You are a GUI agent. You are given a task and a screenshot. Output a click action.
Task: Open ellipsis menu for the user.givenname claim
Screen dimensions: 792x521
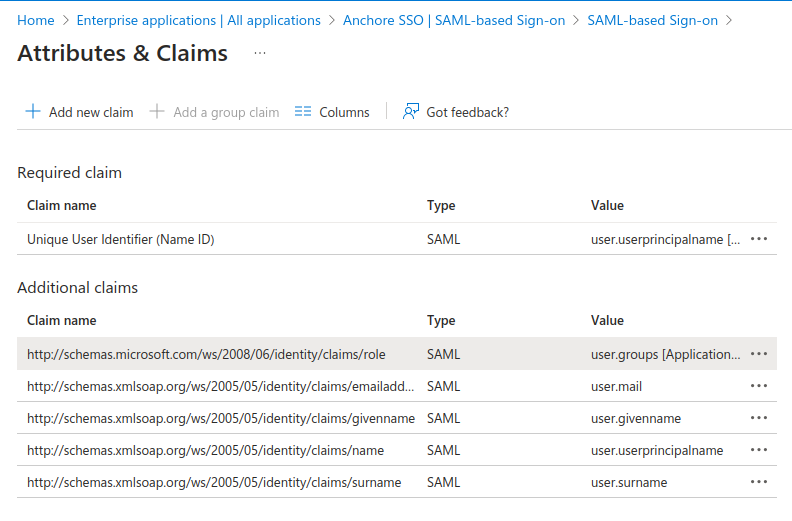point(759,418)
